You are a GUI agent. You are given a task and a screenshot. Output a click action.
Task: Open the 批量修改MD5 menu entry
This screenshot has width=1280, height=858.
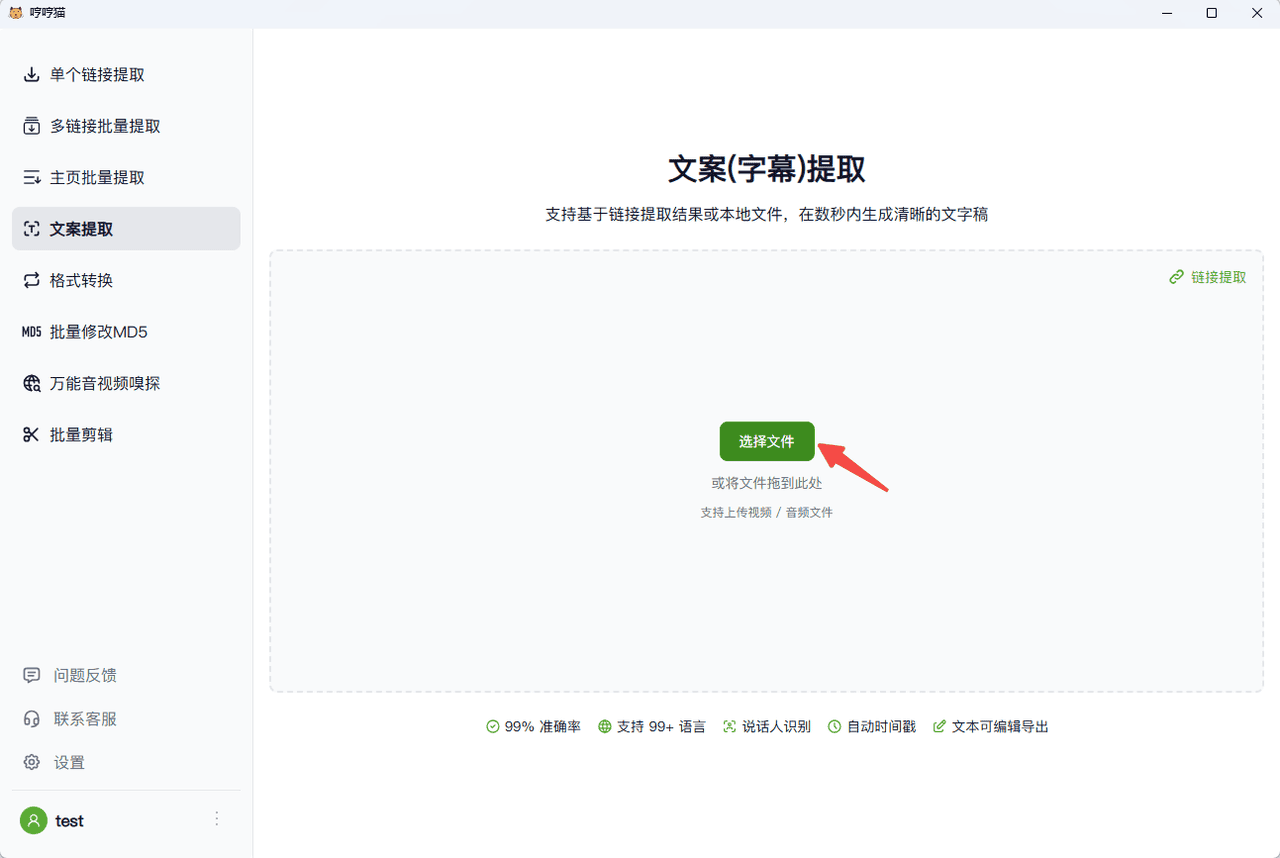pyautogui.click(x=98, y=332)
